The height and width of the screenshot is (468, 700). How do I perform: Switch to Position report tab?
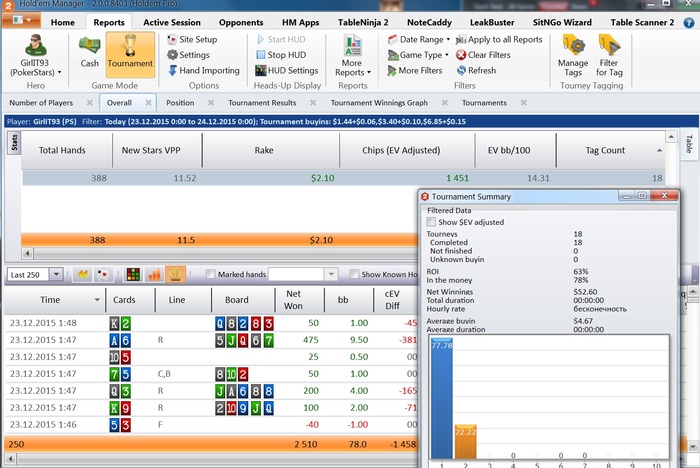180,103
